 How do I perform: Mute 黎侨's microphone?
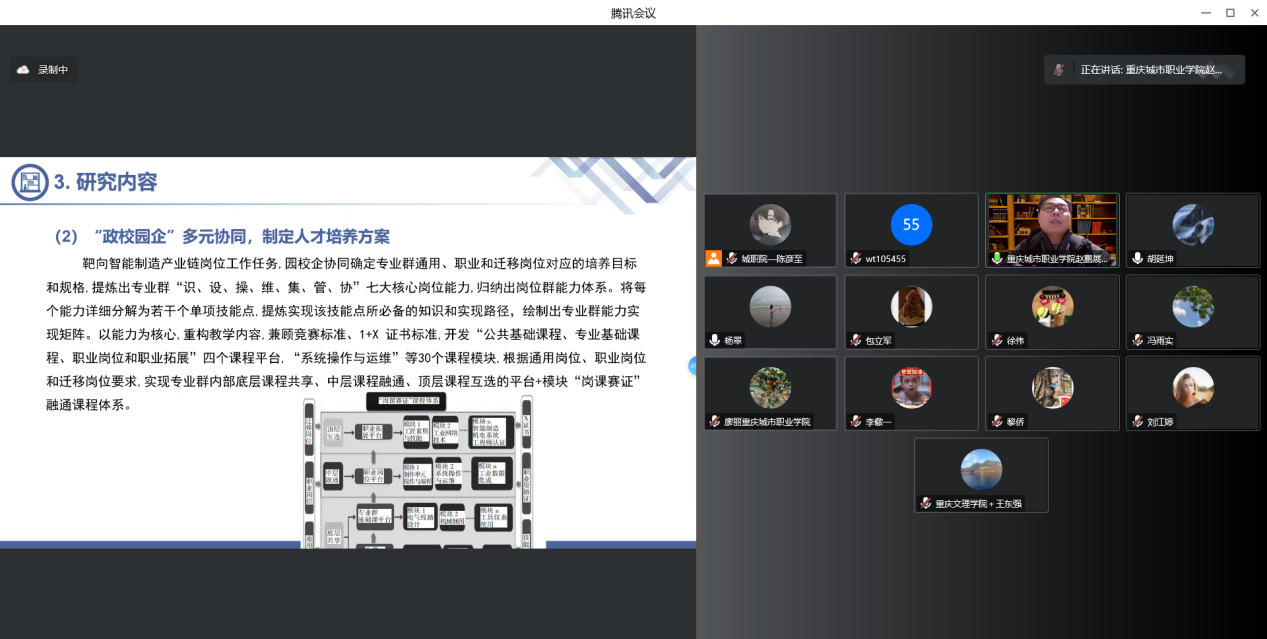click(x=995, y=419)
